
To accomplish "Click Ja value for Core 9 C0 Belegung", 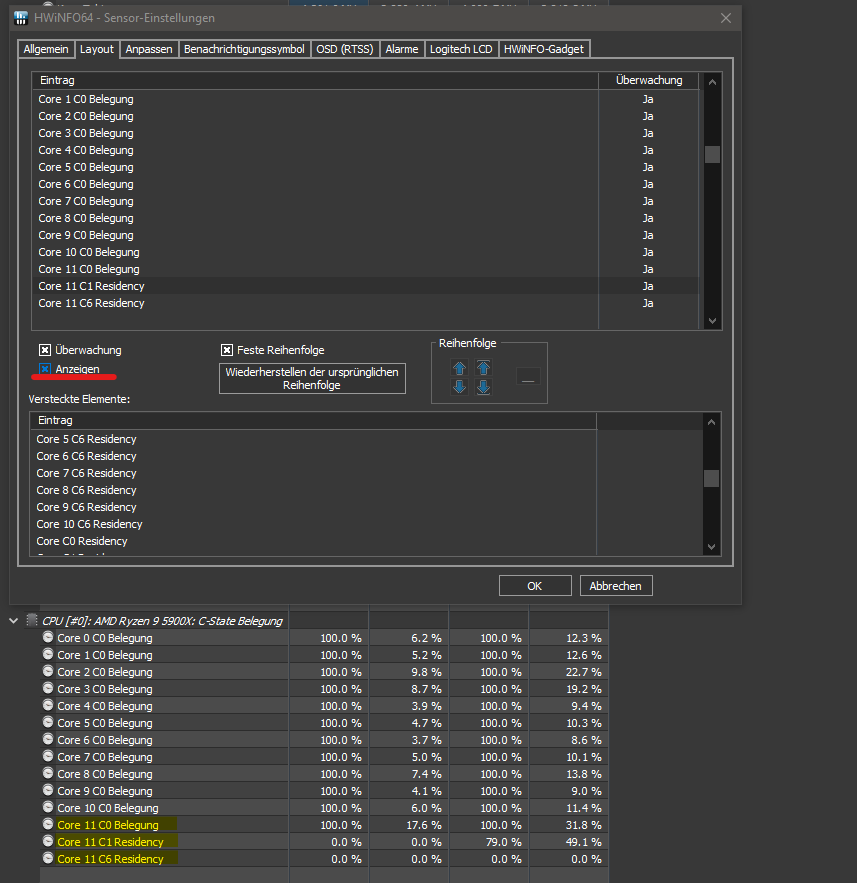I will (x=648, y=235).
